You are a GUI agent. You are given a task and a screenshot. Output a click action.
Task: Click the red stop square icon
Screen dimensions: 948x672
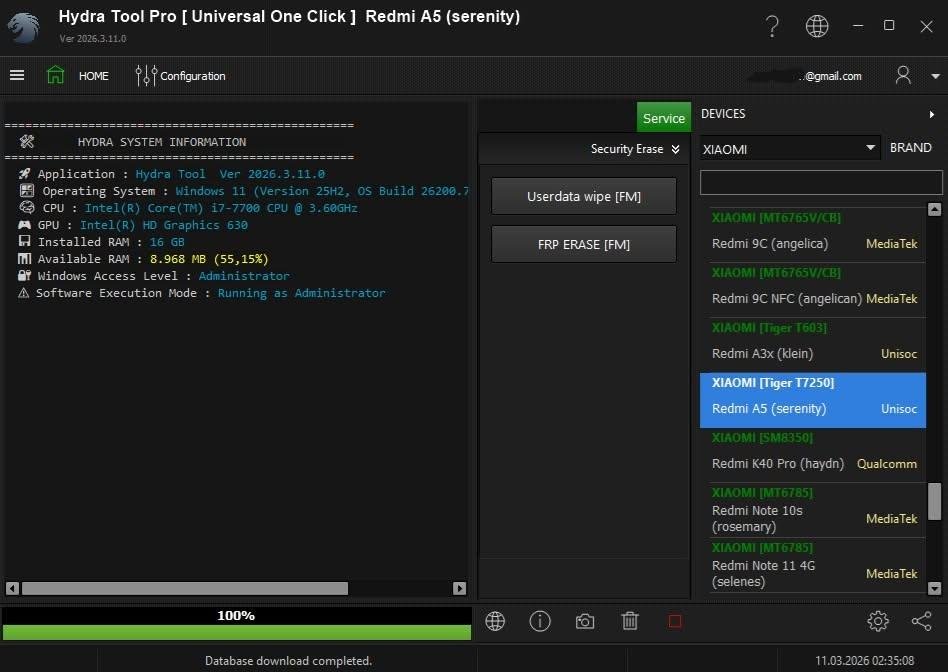675,621
